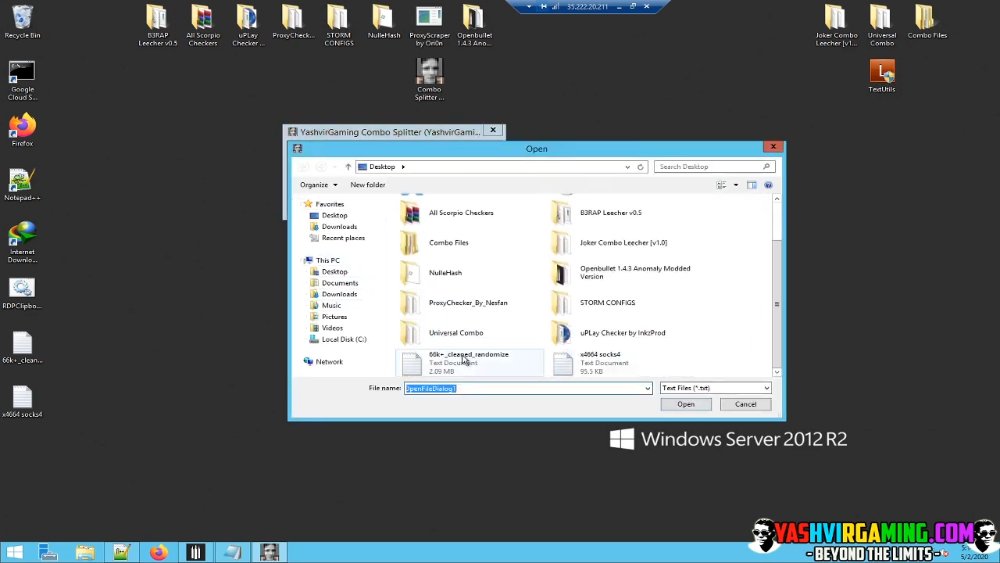Click New folder in dialog toolbar

[368, 185]
